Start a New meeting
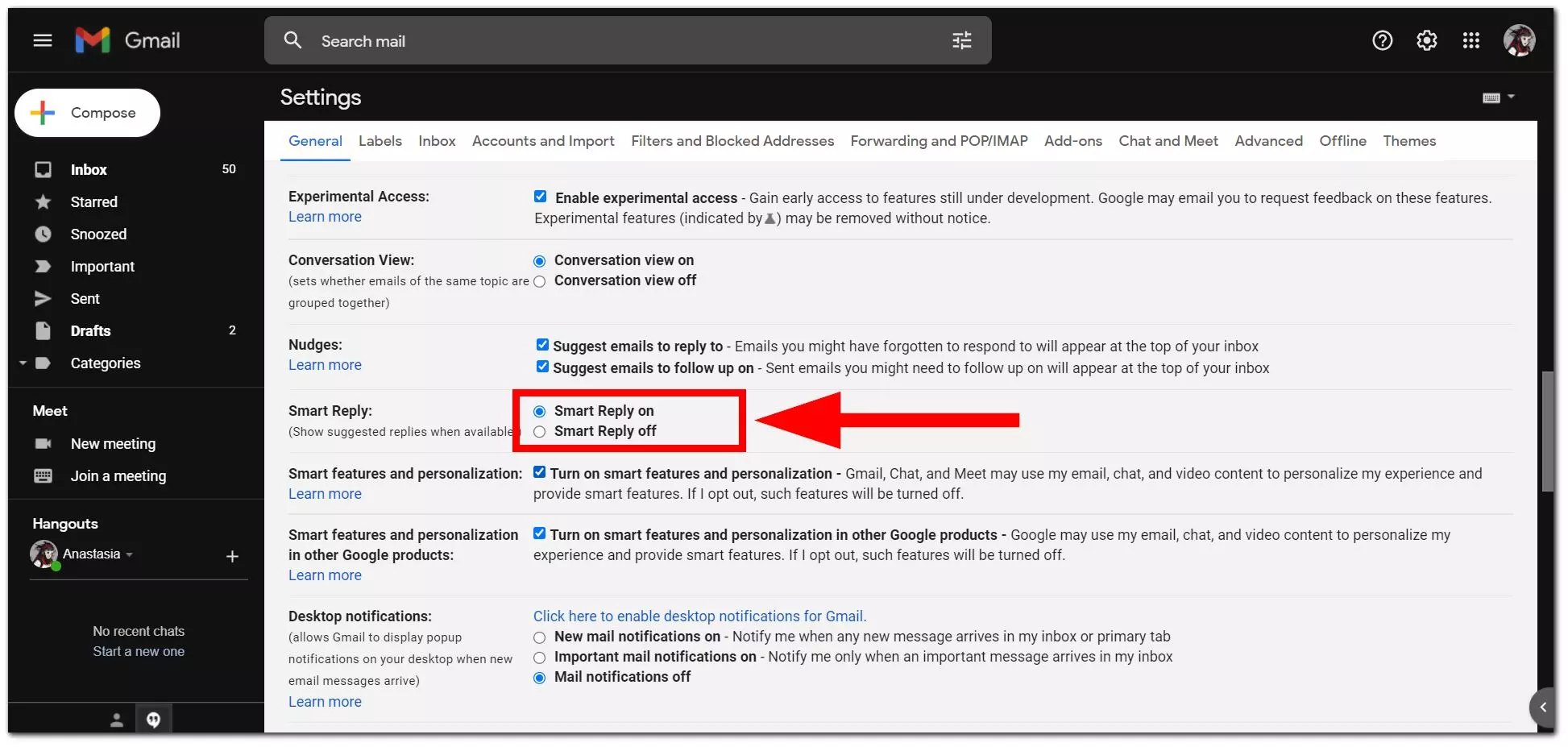Viewport: 1568px width, 747px height. tap(113, 444)
